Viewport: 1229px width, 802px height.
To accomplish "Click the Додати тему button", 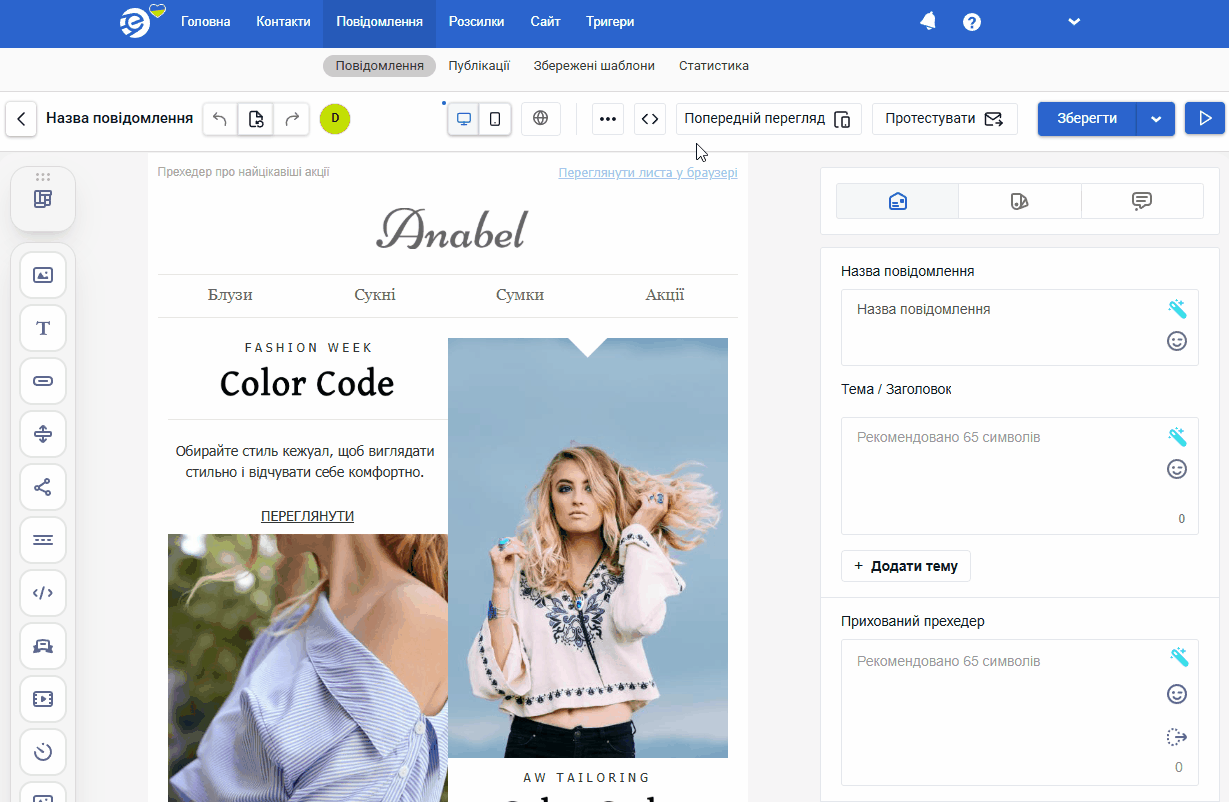I will 906,566.
